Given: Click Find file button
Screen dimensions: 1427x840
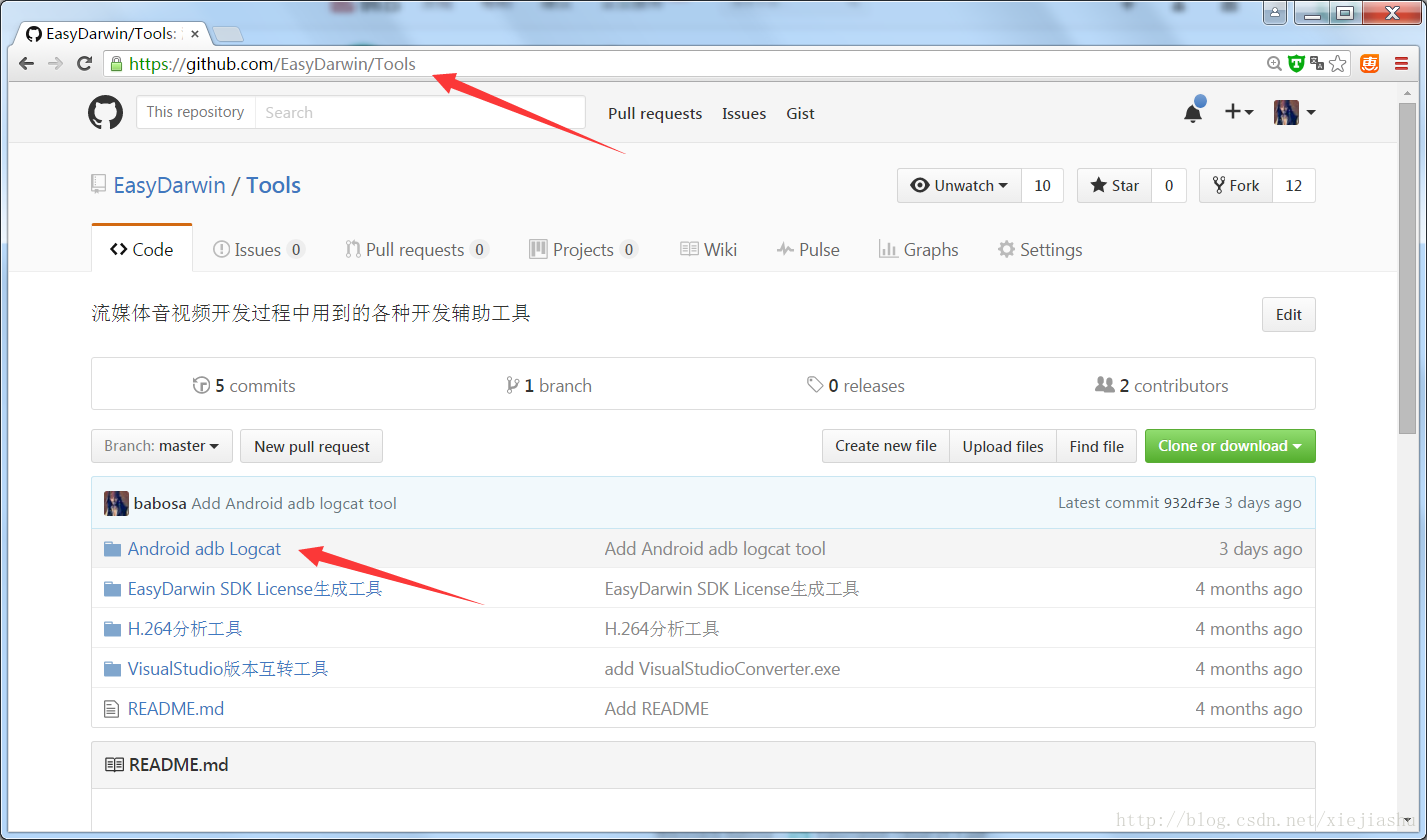Looking at the screenshot, I should [x=1096, y=446].
